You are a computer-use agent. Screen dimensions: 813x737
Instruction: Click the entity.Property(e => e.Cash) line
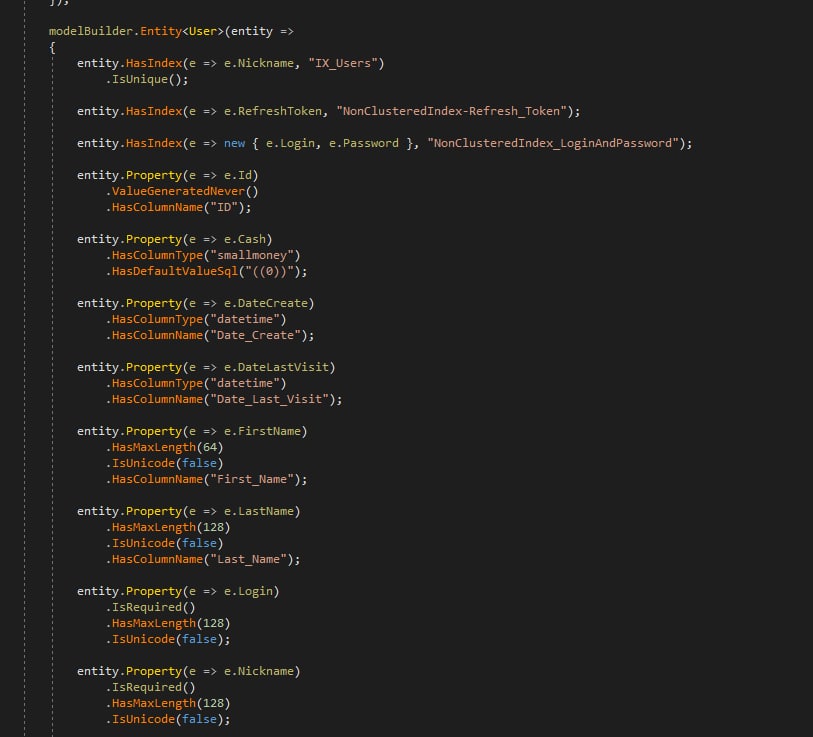coord(175,239)
